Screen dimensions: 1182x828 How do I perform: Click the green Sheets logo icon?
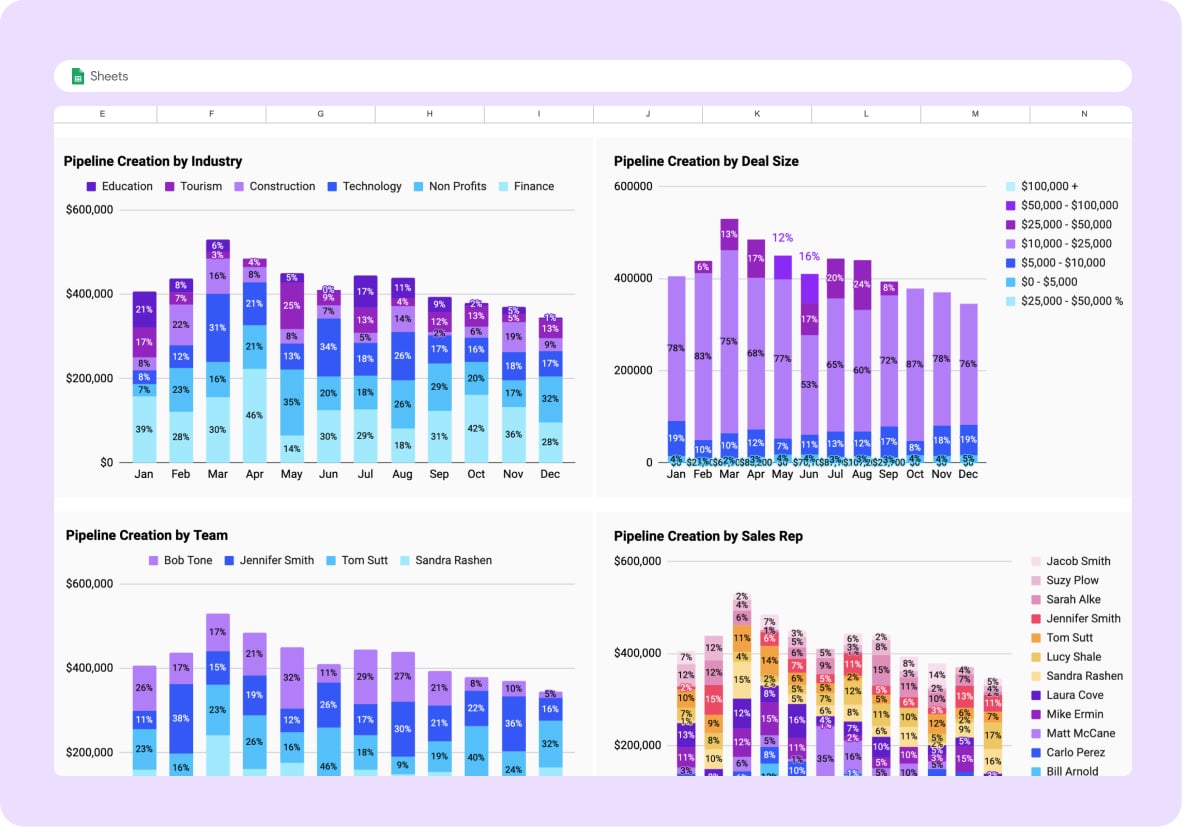pyautogui.click(x=77, y=76)
